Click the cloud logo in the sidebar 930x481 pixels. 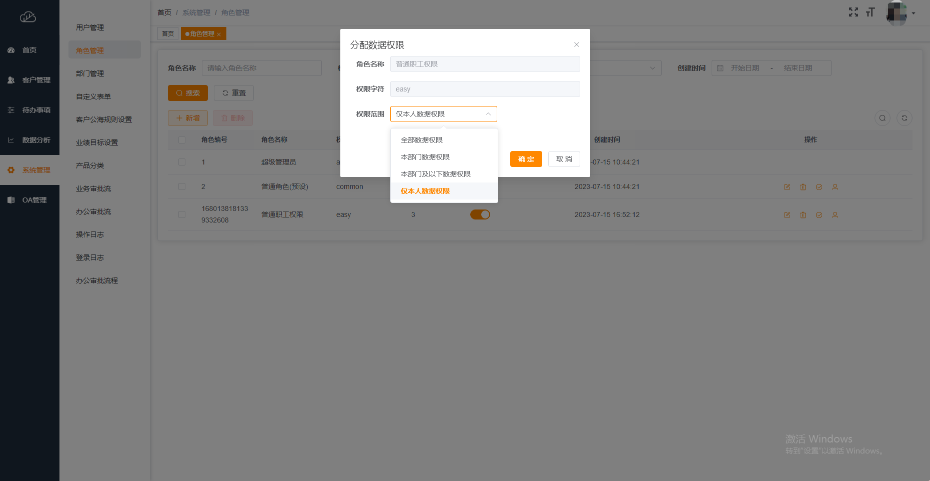coord(28,17)
